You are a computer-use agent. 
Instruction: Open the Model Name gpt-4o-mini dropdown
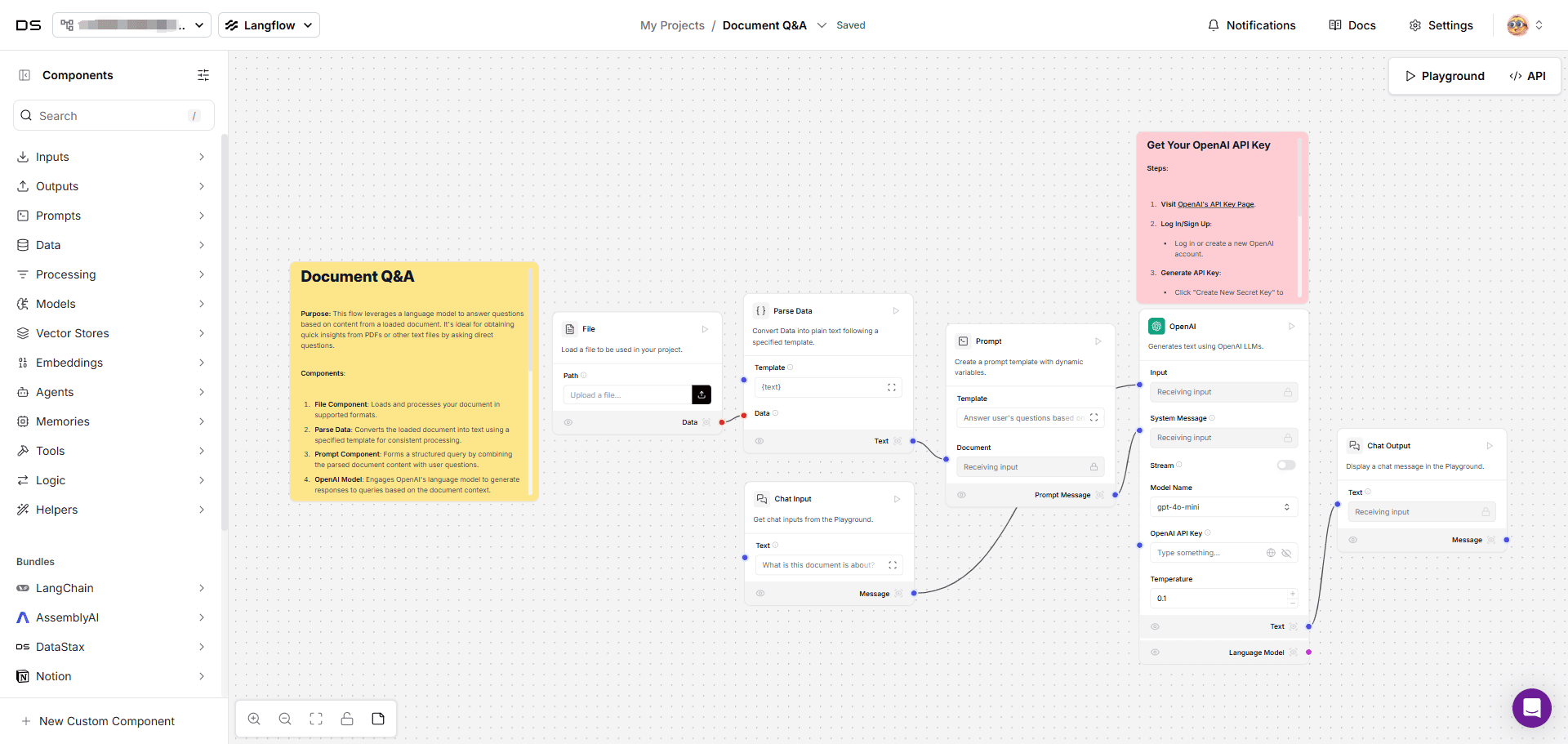coord(1223,507)
